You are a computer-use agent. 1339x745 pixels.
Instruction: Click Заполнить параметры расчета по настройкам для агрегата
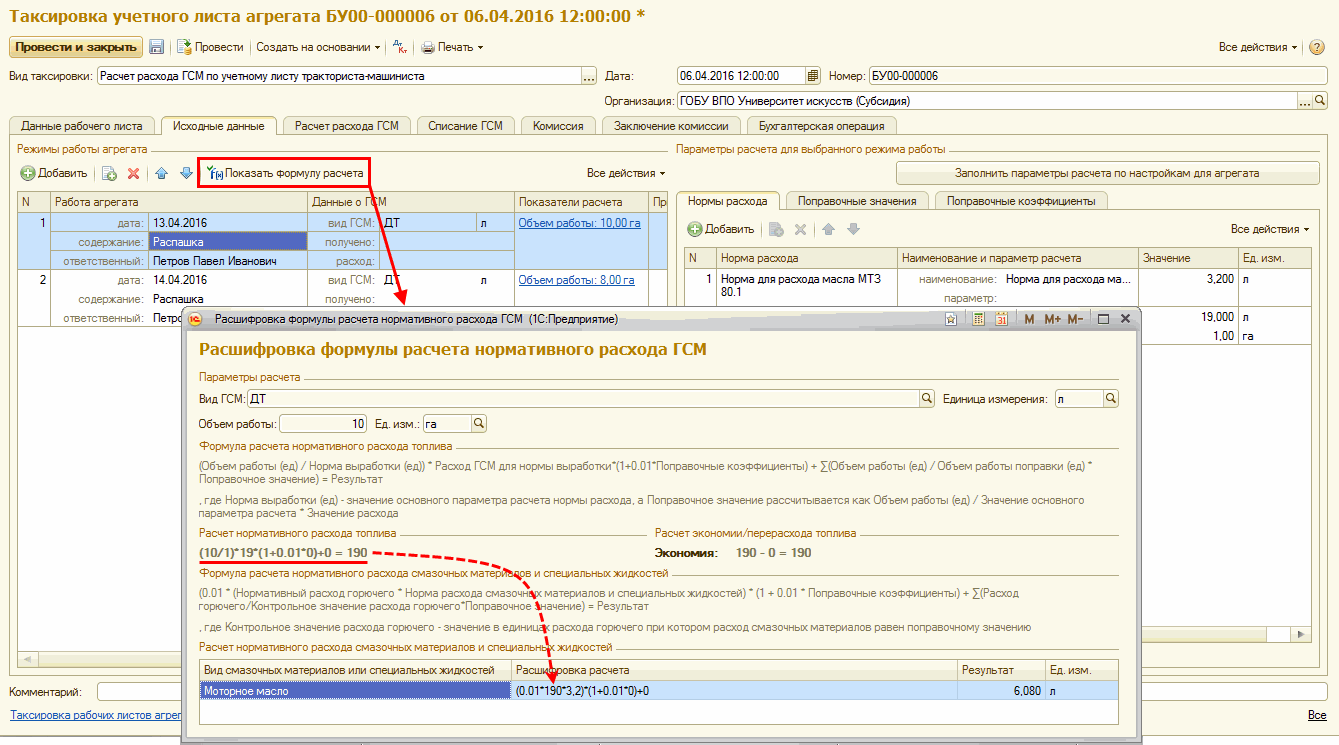tap(1106, 173)
